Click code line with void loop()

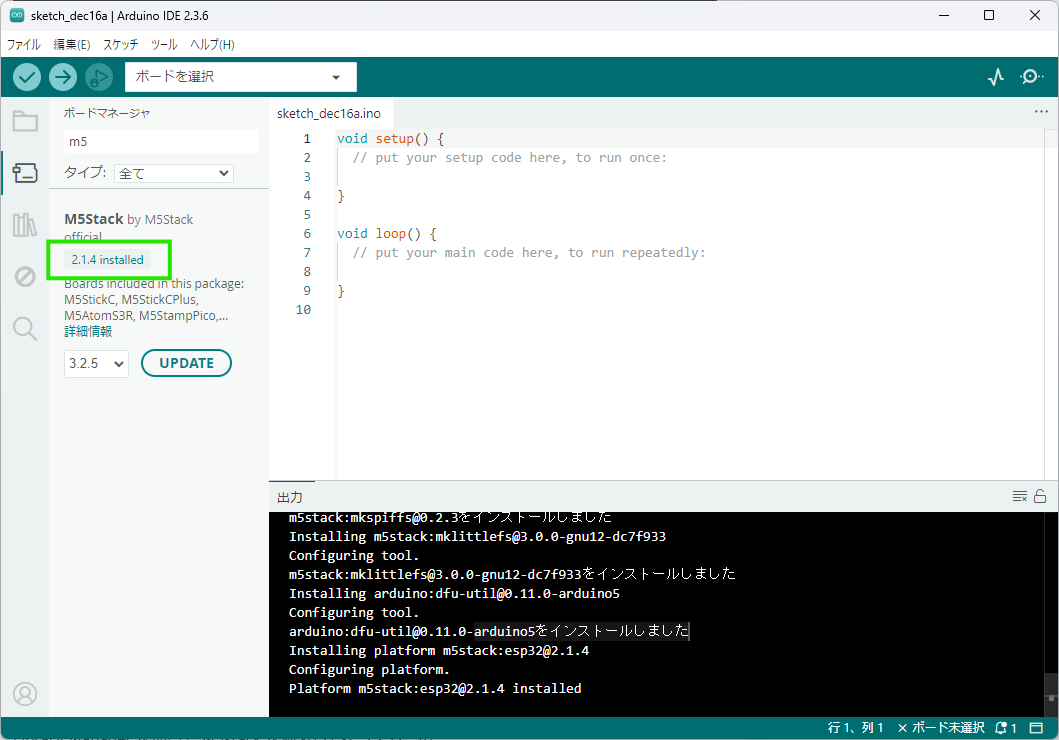(x=386, y=234)
